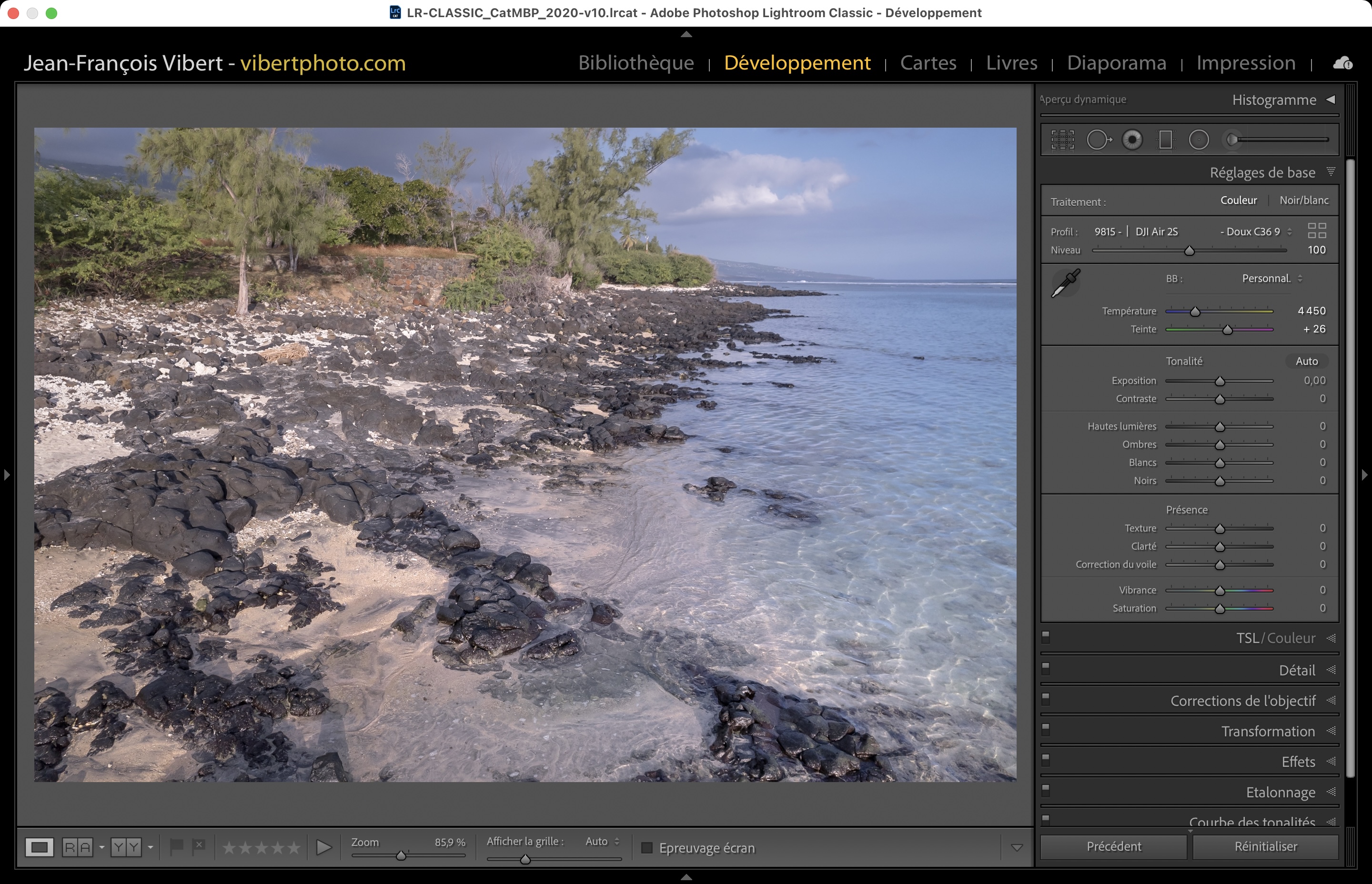Open the Impression module

(x=1246, y=62)
